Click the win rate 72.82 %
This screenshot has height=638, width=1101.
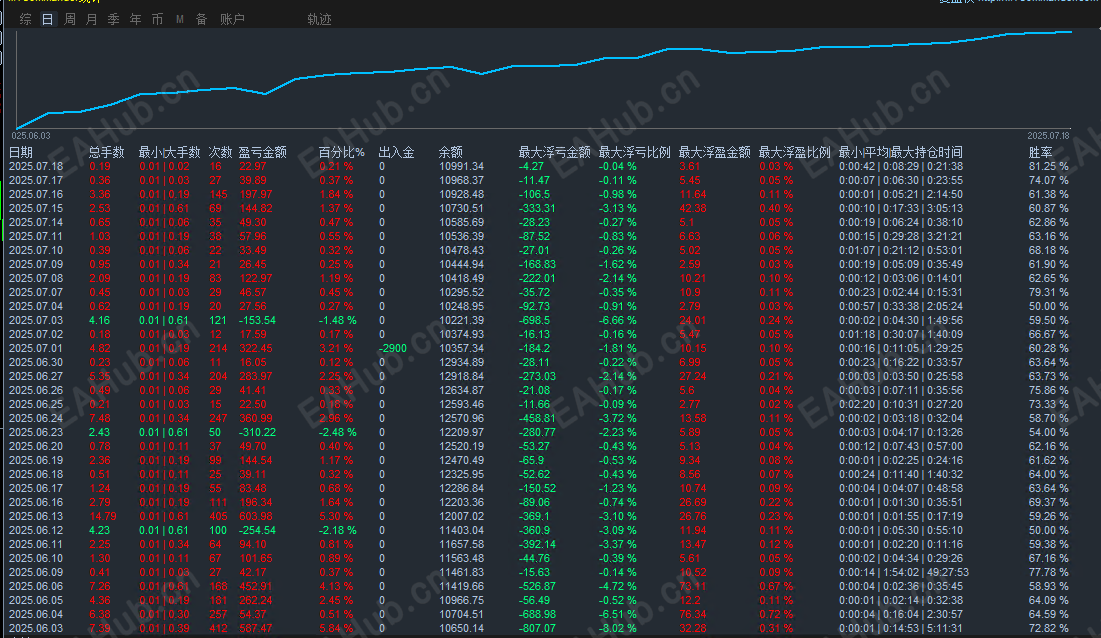click(x=1048, y=628)
